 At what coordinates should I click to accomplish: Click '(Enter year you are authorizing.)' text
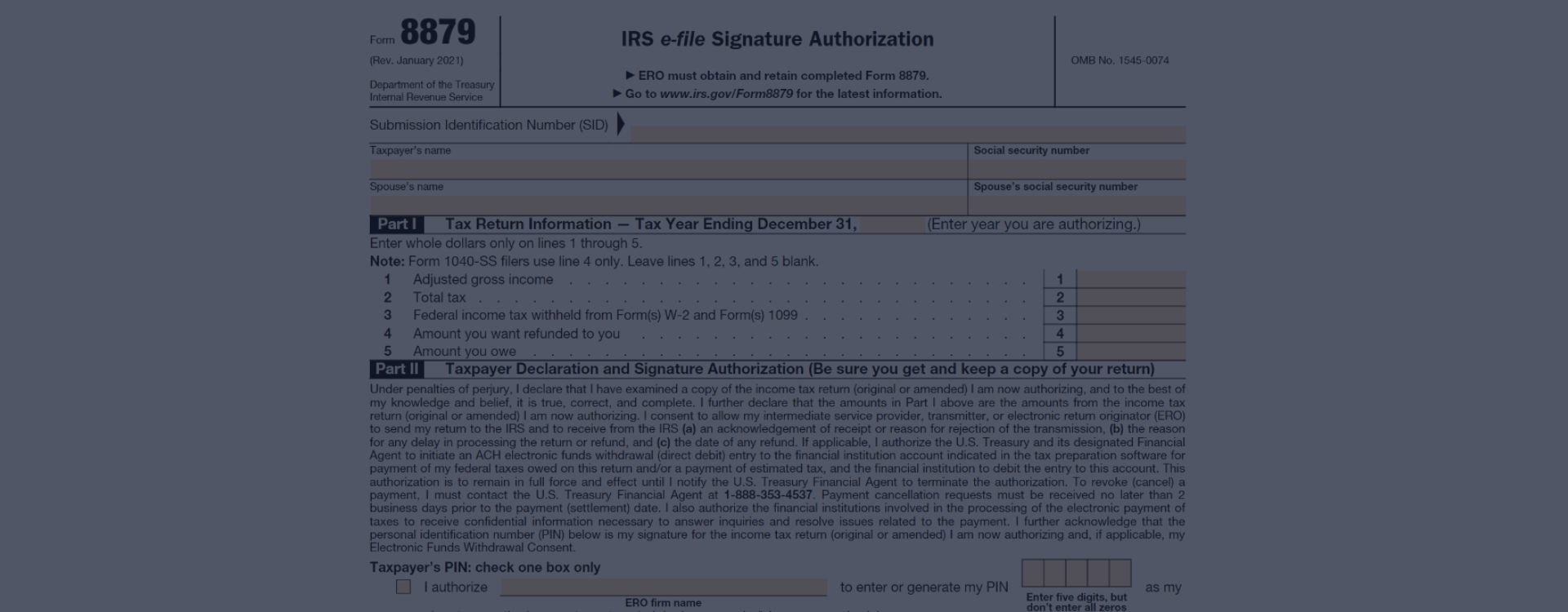1034,224
